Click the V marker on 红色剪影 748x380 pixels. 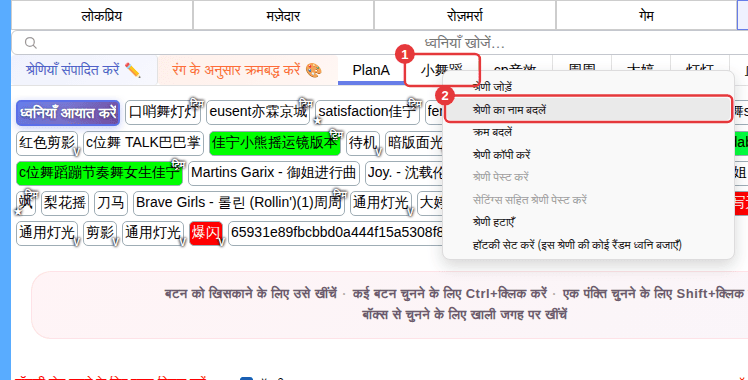coord(75,151)
